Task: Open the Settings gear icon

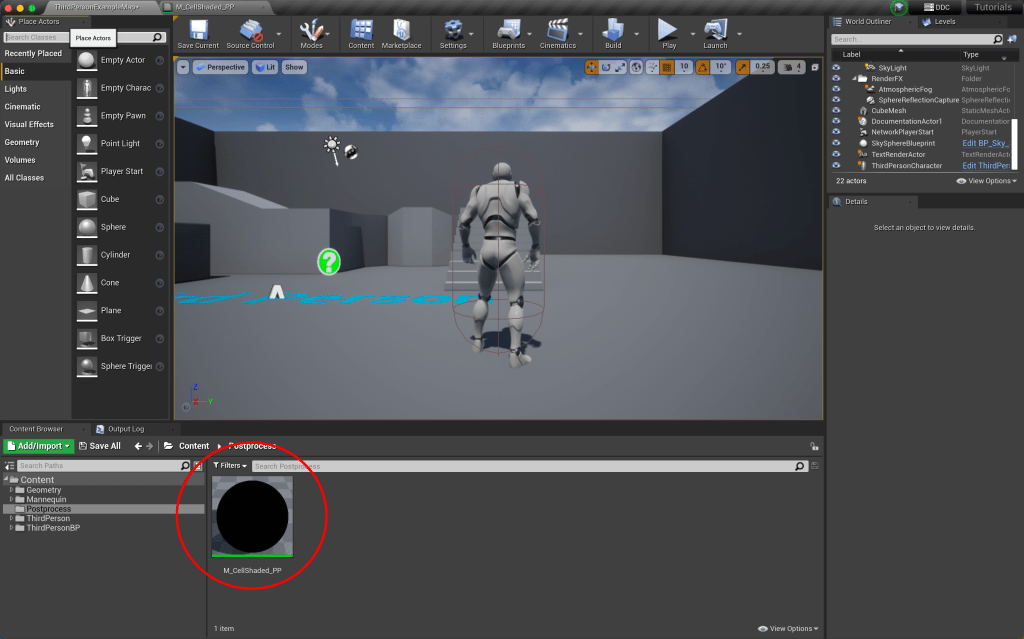Action: (452, 31)
